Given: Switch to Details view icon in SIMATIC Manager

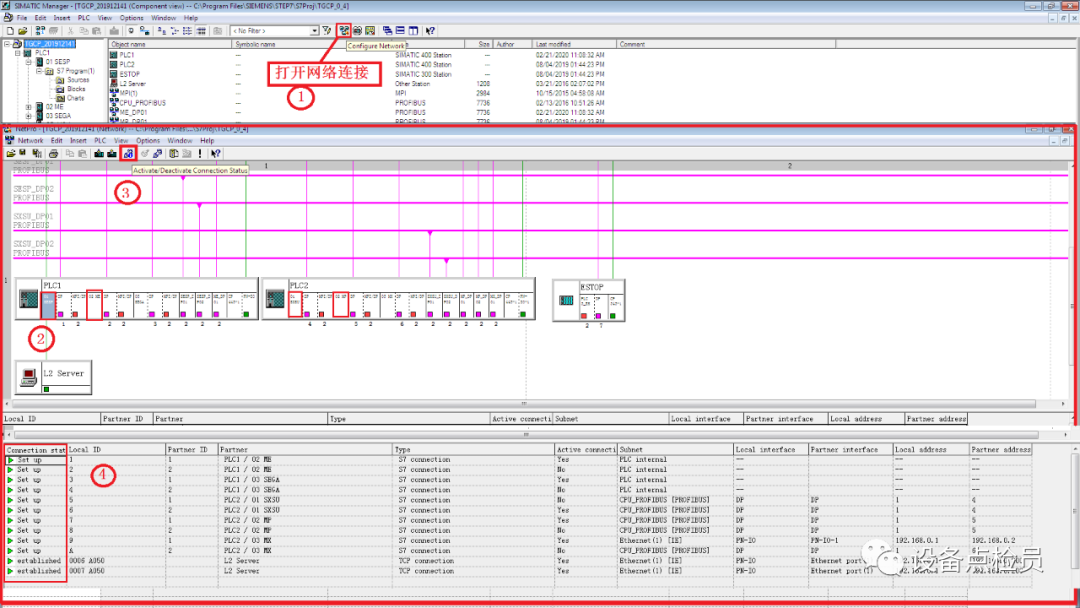Looking at the screenshot, I should point(201,31).
